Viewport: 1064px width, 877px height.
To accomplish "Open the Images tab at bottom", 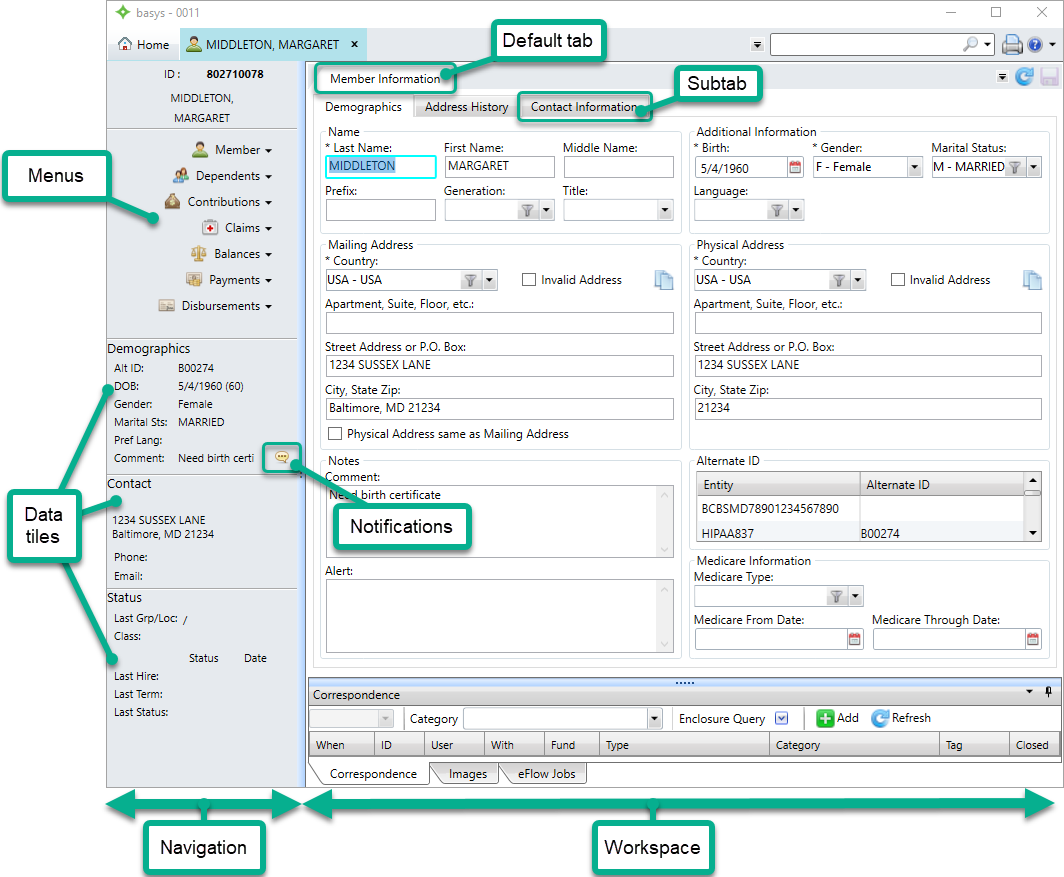I will pyautogui.click(x=468, y=774).
